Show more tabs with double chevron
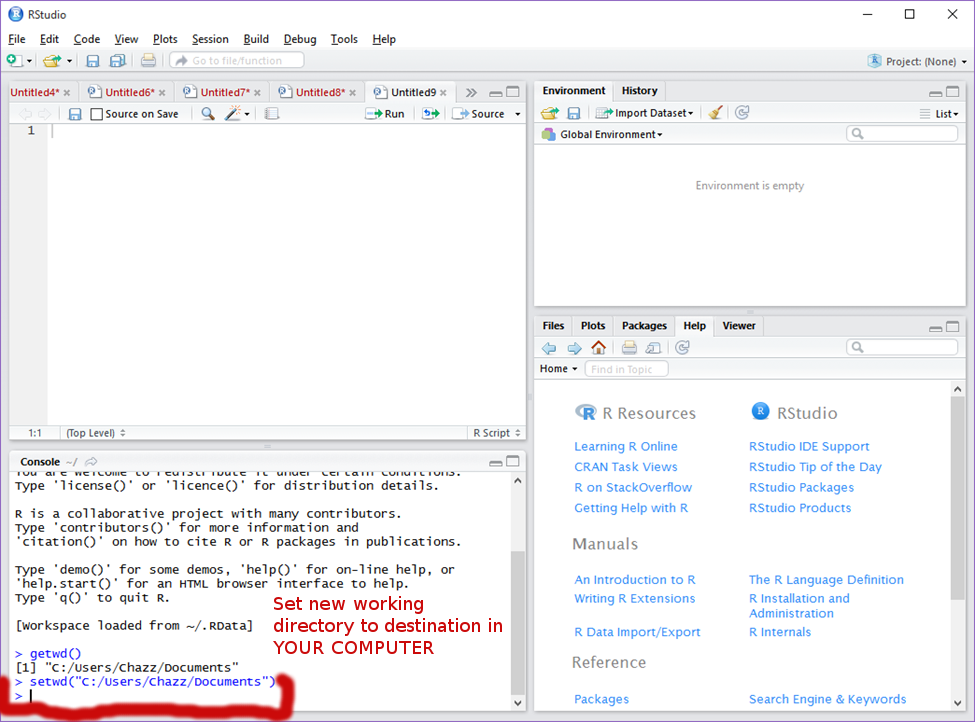Image resolution: width=975 pixels, height=722 pixels. click(471, 93)
